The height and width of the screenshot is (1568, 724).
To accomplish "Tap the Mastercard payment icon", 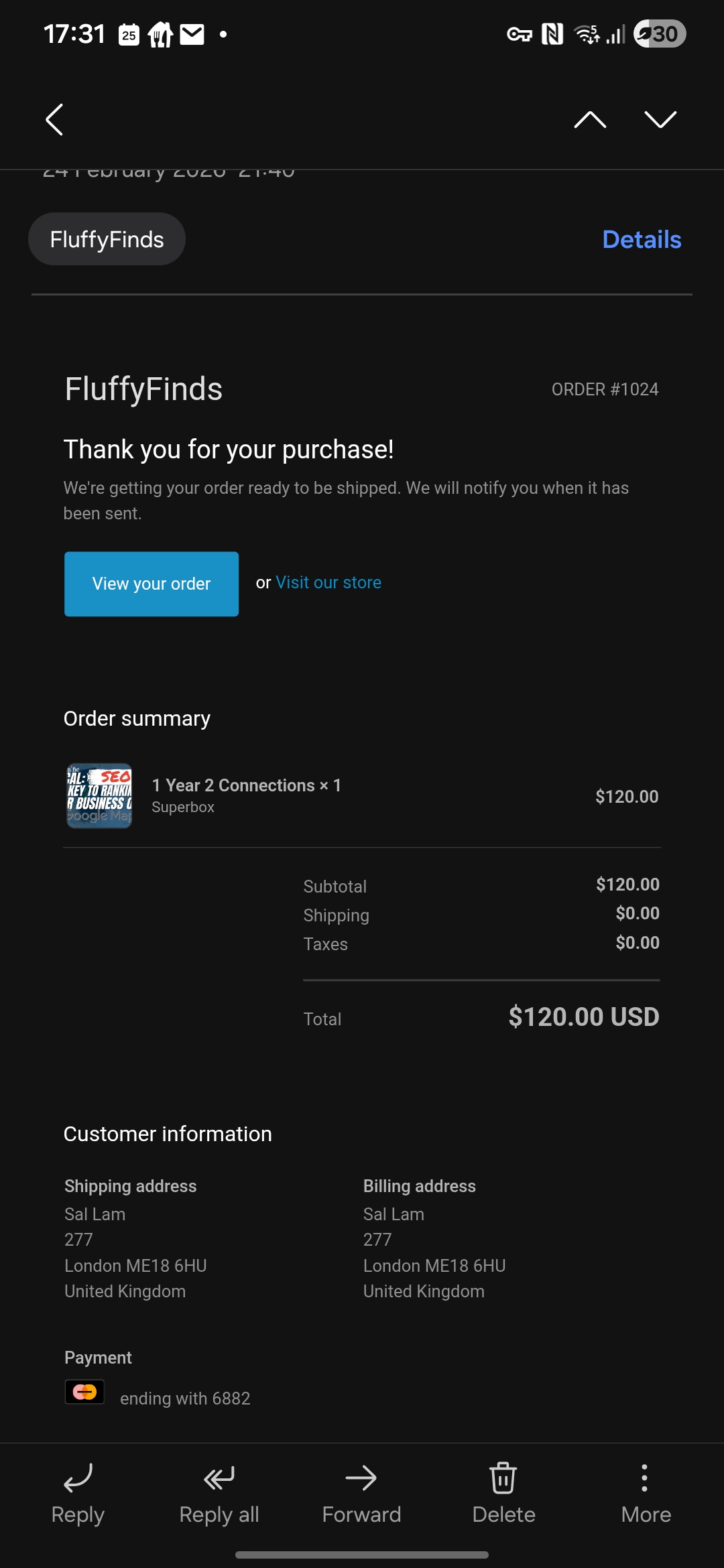I will (x=84, y=1392).
